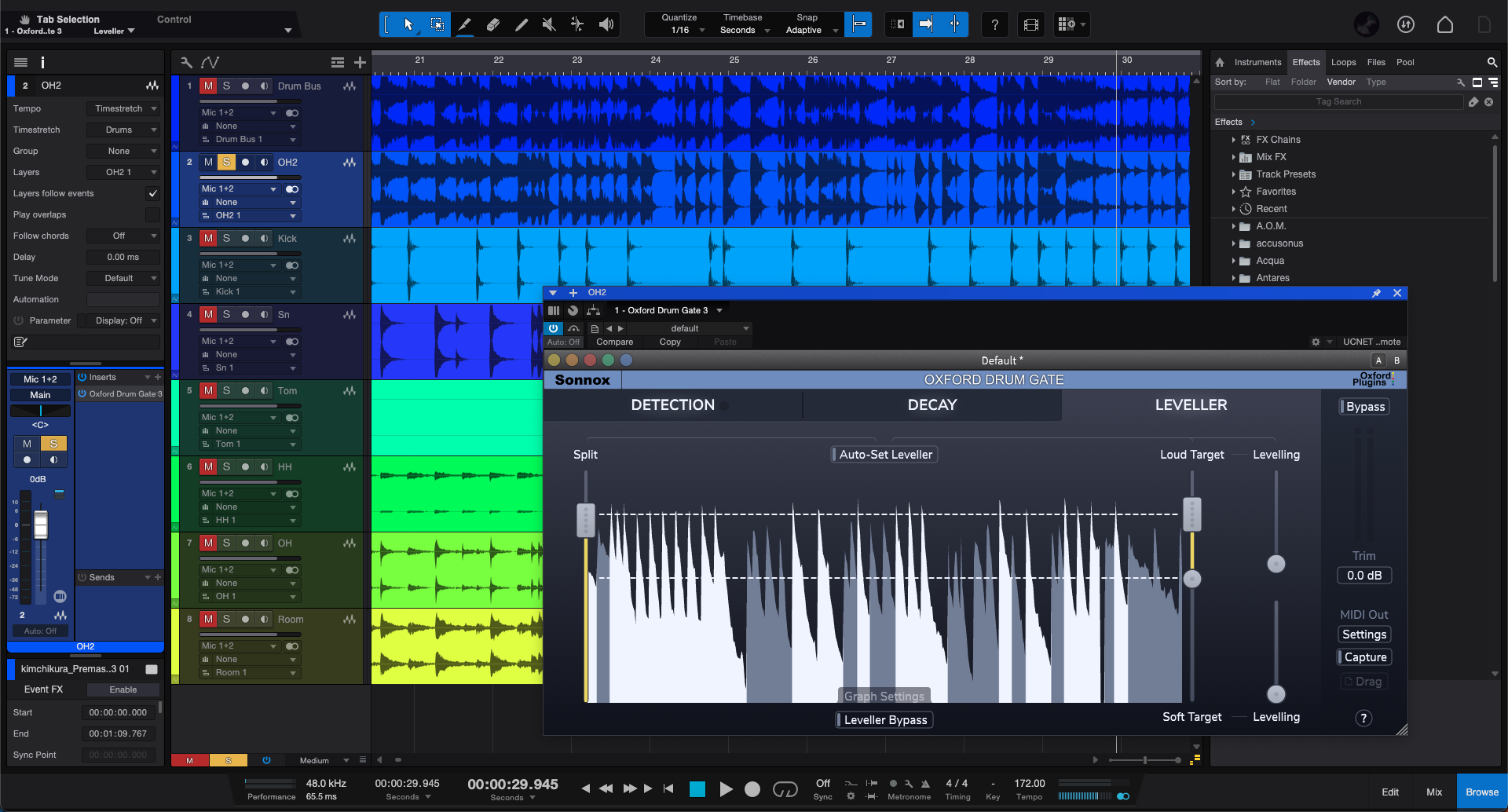Image resolution: width=1508 pixels, height=812 pixels.
Task: Switch to the Loops browser tab
Action: point(1343,62)
